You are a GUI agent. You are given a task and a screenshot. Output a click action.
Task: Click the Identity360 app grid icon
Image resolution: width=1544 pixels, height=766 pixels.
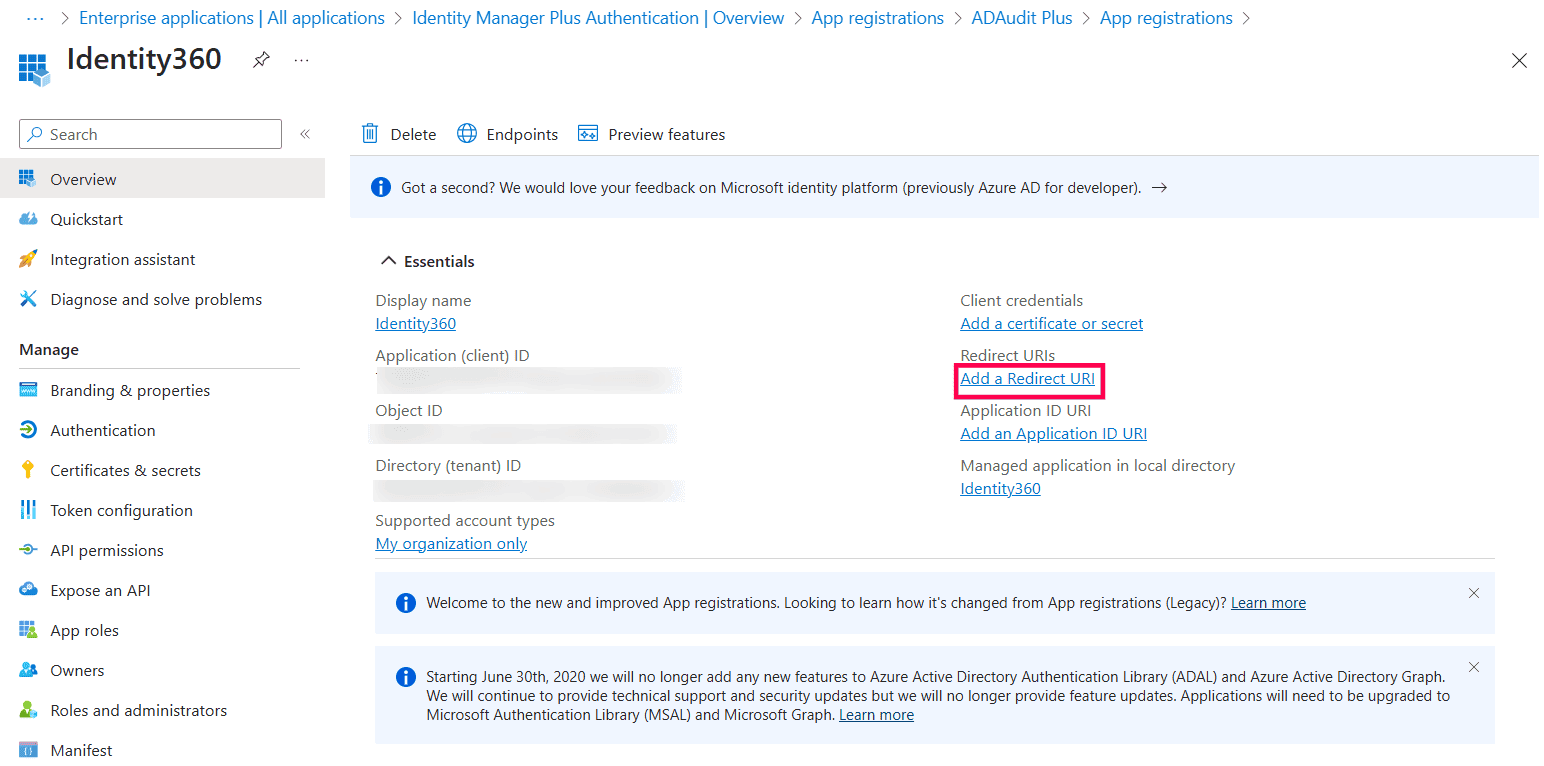pyautogui.click(x=34, y=69)
